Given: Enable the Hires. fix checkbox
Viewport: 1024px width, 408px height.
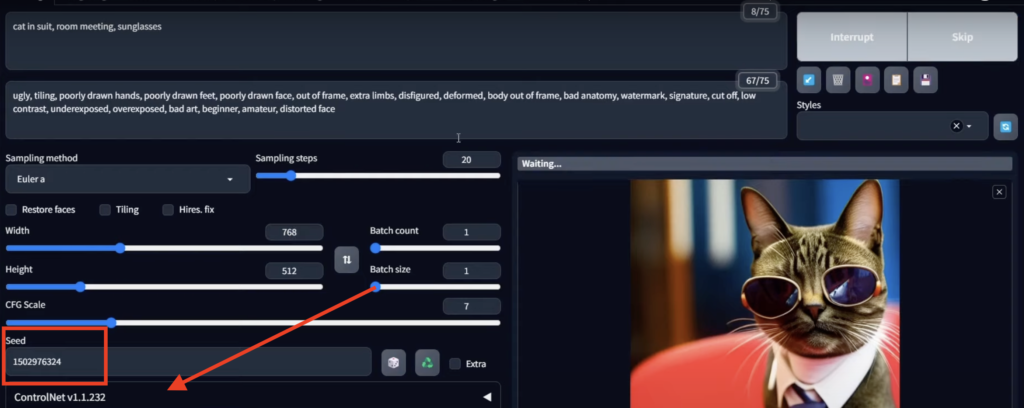Looking at the screenshot, I should pyautogui.click(x=168, y=210).
